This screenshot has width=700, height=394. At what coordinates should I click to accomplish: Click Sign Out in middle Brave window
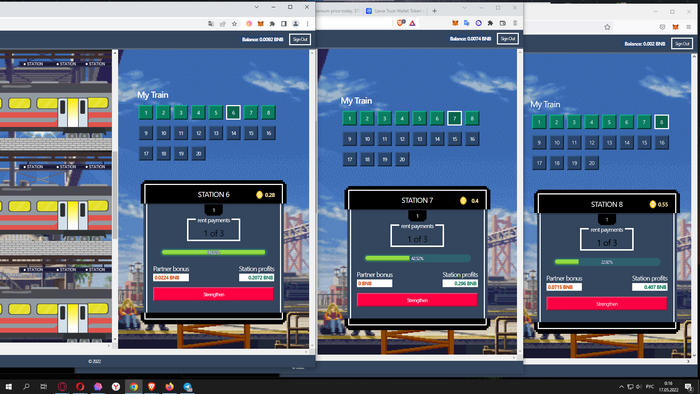pyautogui.click(x=508, y=39)
